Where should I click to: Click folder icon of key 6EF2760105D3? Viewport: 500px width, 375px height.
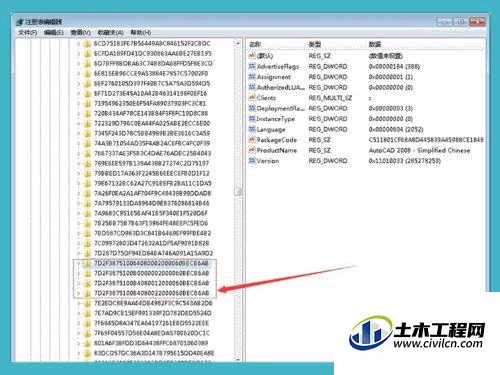click(87, 84)
